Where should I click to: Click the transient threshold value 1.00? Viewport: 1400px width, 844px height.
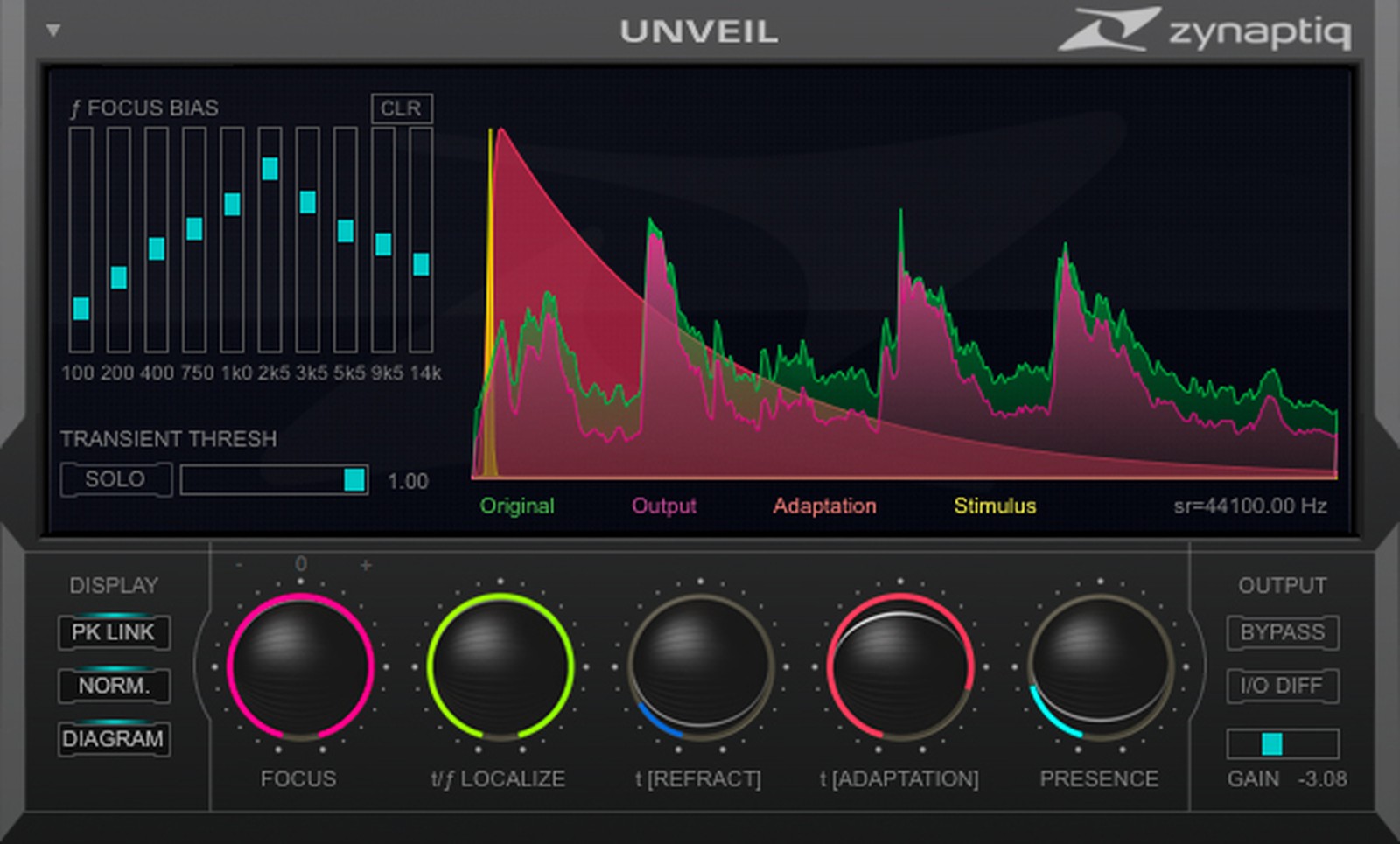pos(408,481)
